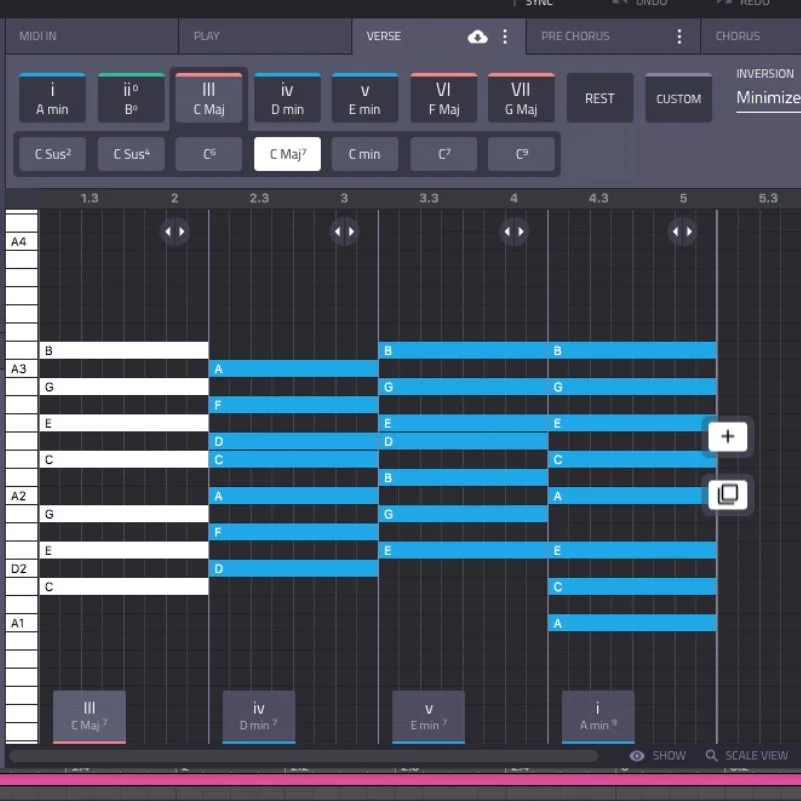The width and height of the screenshot is (801, 801).
Task: Click the SYNC icon at the top
Action: (516, 4)
